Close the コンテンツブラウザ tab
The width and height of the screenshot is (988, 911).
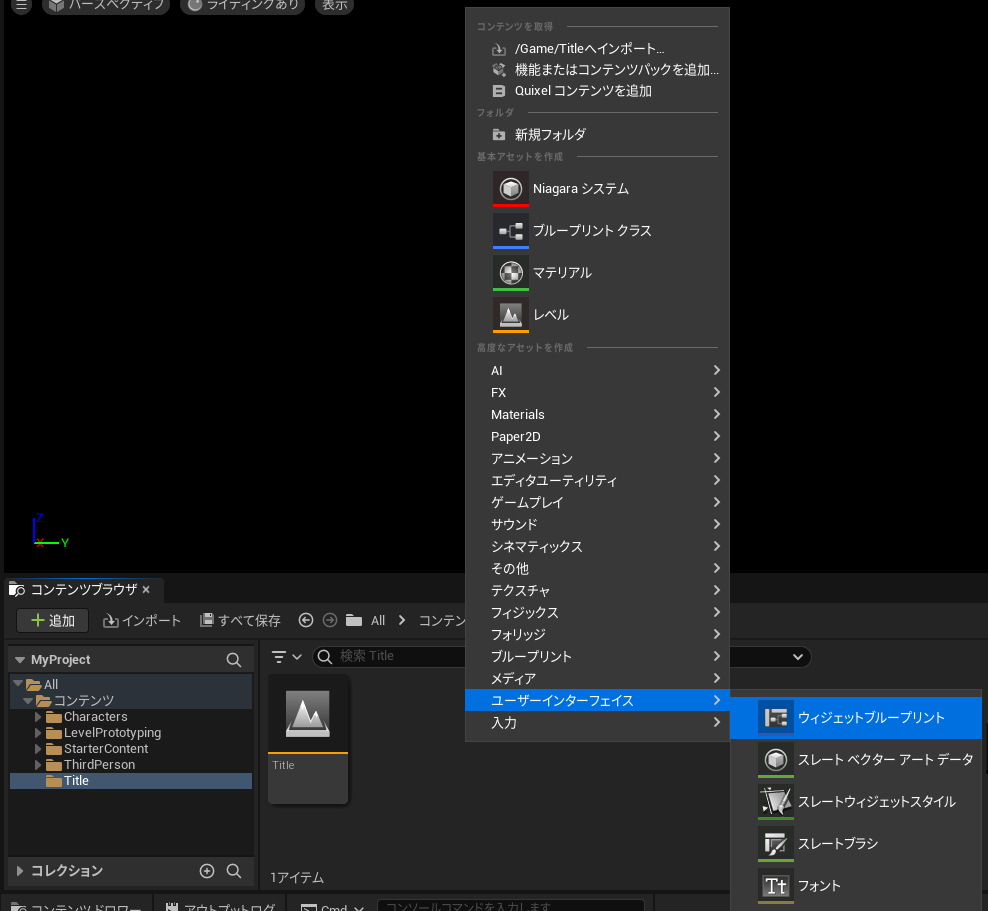(x=146, y=590)
